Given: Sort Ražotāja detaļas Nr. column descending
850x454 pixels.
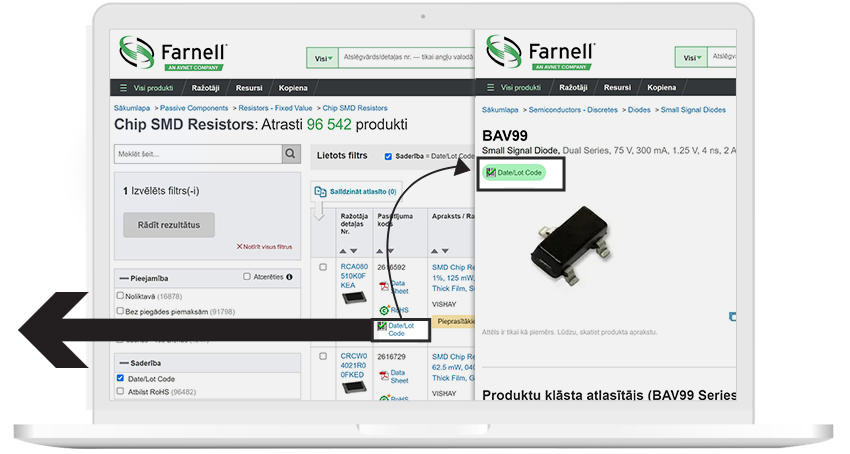Looking at the screenshot, I should (353, 251).
